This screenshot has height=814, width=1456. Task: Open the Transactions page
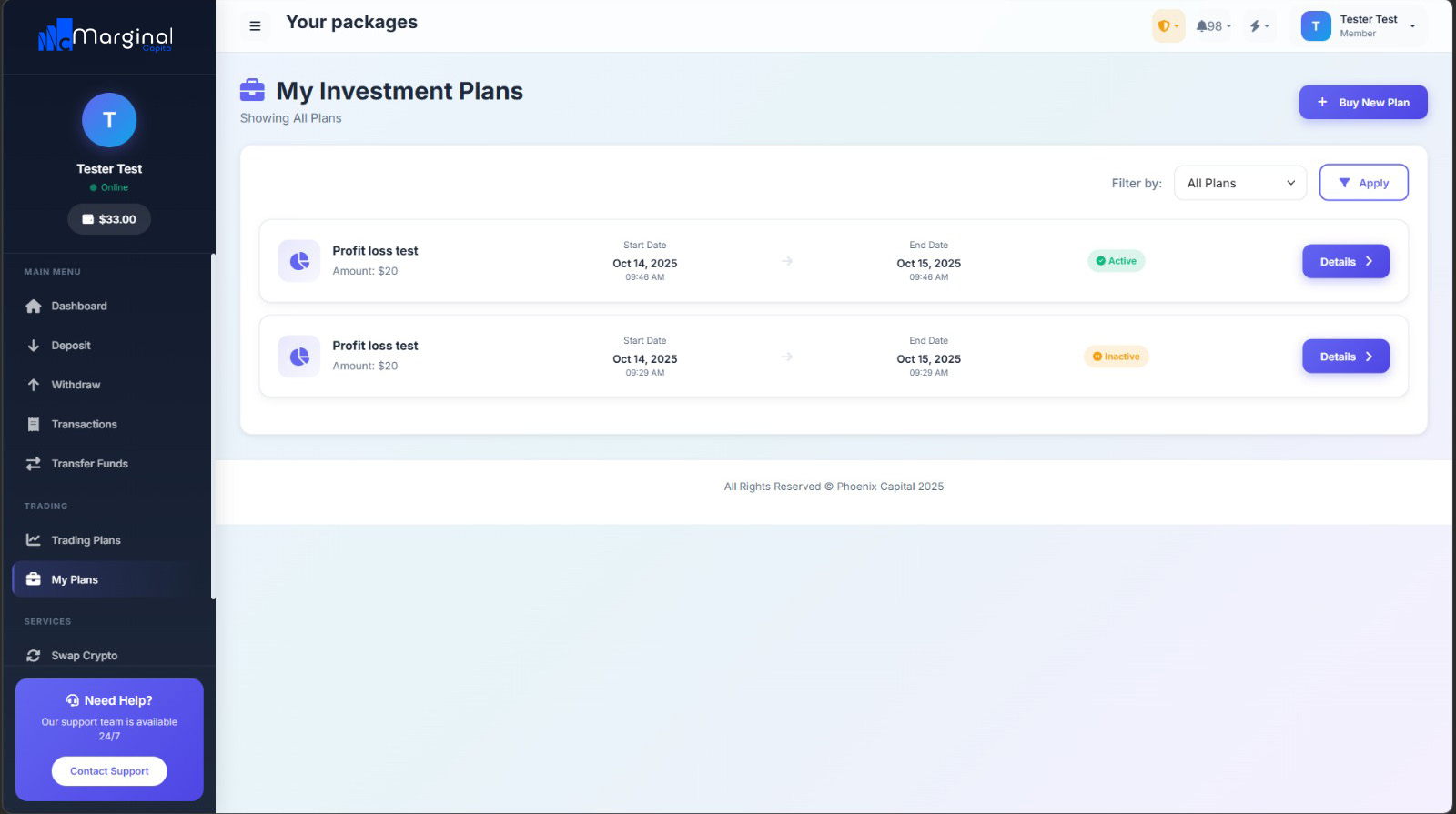pyautogui.click(x=84, y=425)
